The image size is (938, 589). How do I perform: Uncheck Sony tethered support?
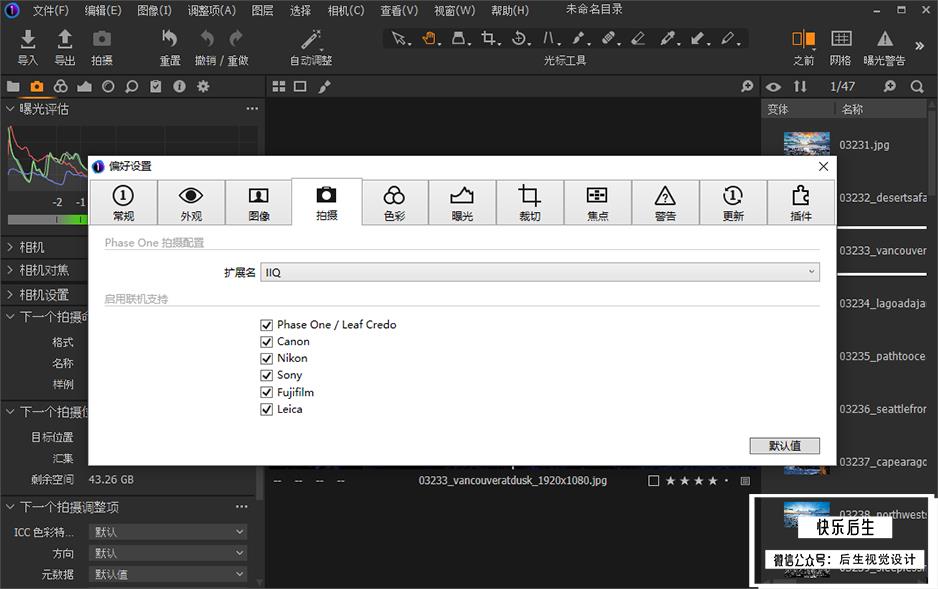pos(267,375)
